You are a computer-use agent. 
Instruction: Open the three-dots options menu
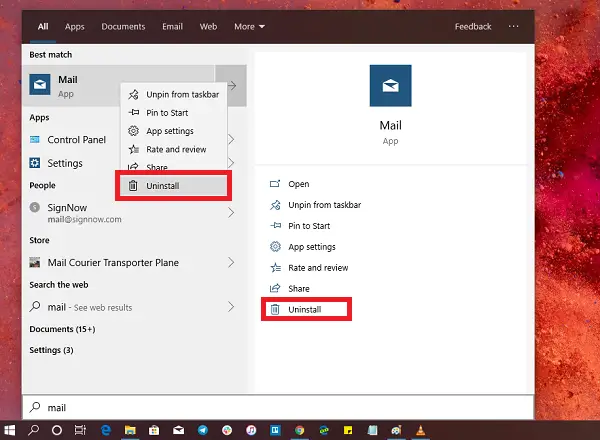coord(514,26)
